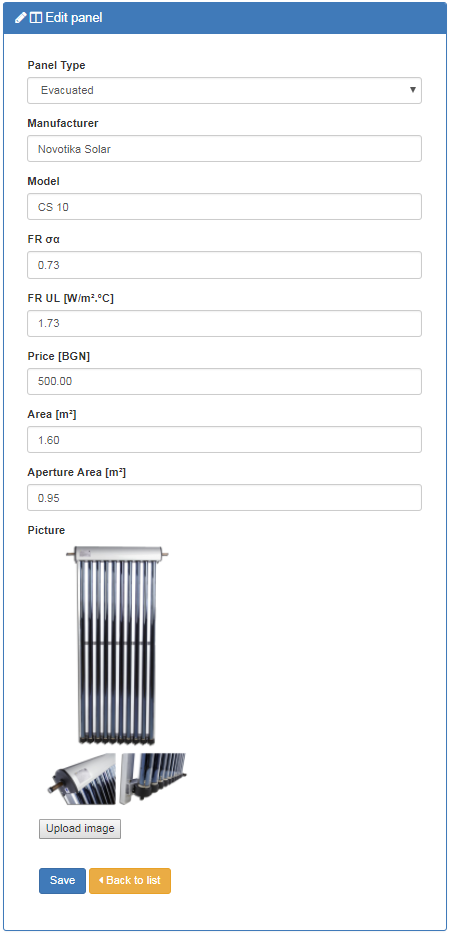The image size is (451, 936).
Task: Click the Panel Type dropdown arrow
Action: coord(412,90)
